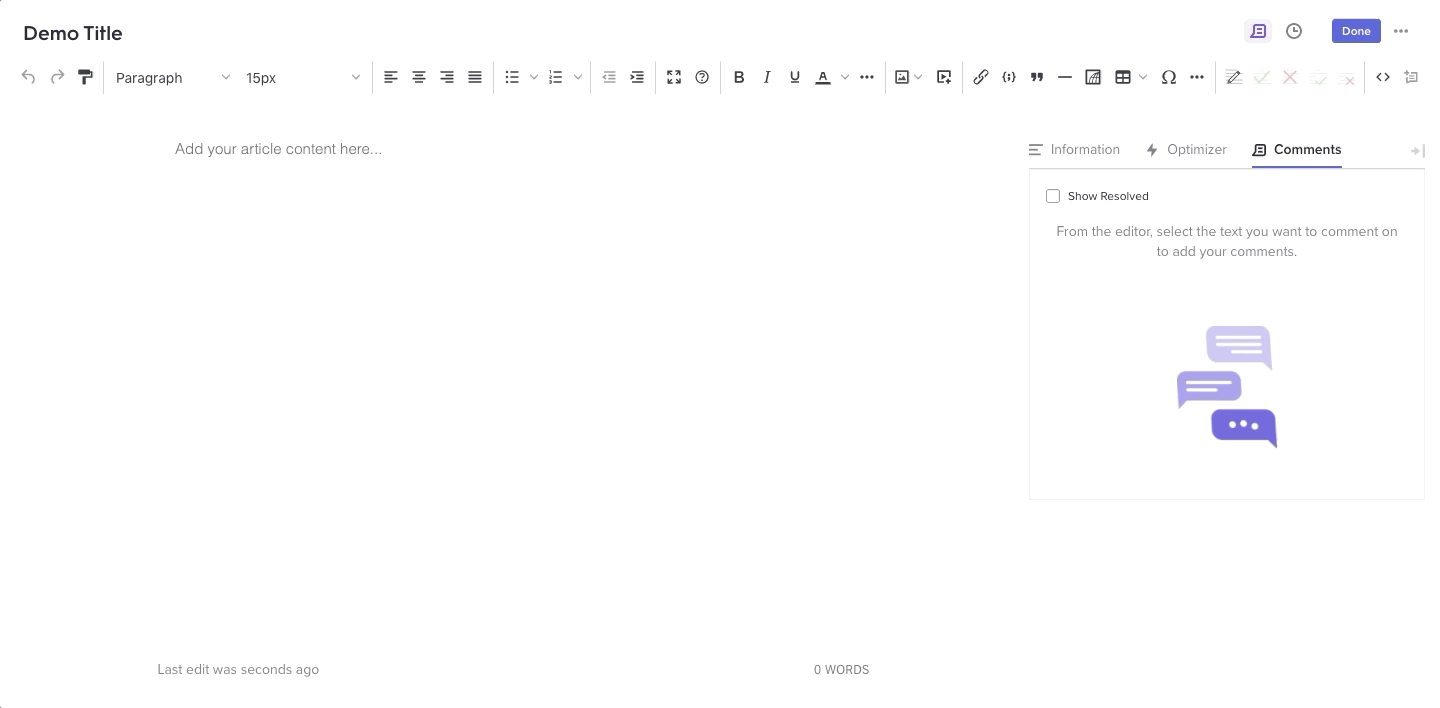
Task: Click the chart-like icon before table
Action: [x=1093, y=77]
